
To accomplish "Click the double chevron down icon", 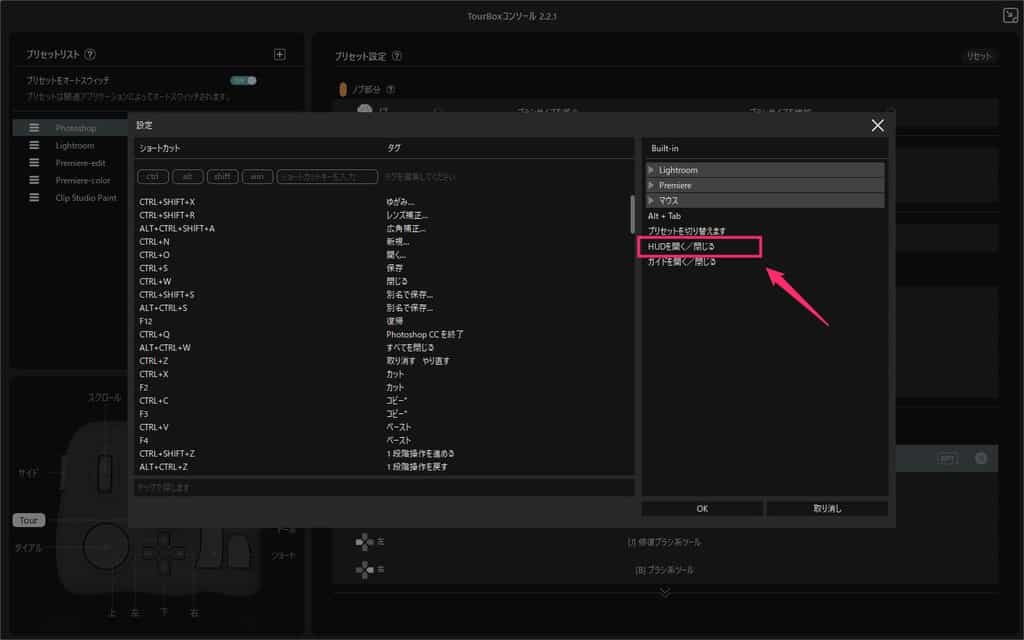I will point(665,592).
